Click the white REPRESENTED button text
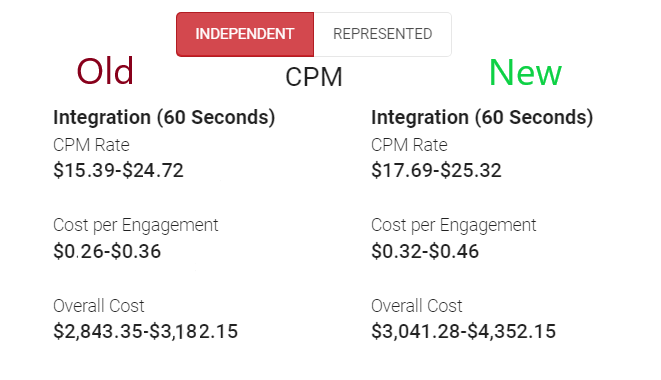The width and height of the screenshot is (661, 380). click(383, 34)
